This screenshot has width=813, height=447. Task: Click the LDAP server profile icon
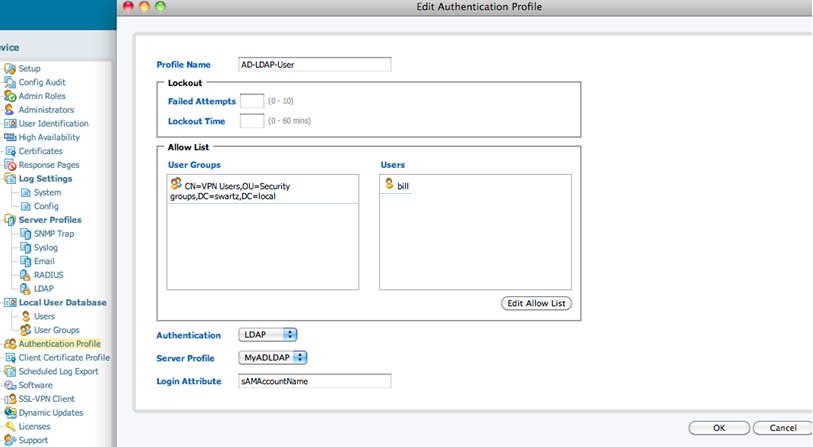[25, 289]
